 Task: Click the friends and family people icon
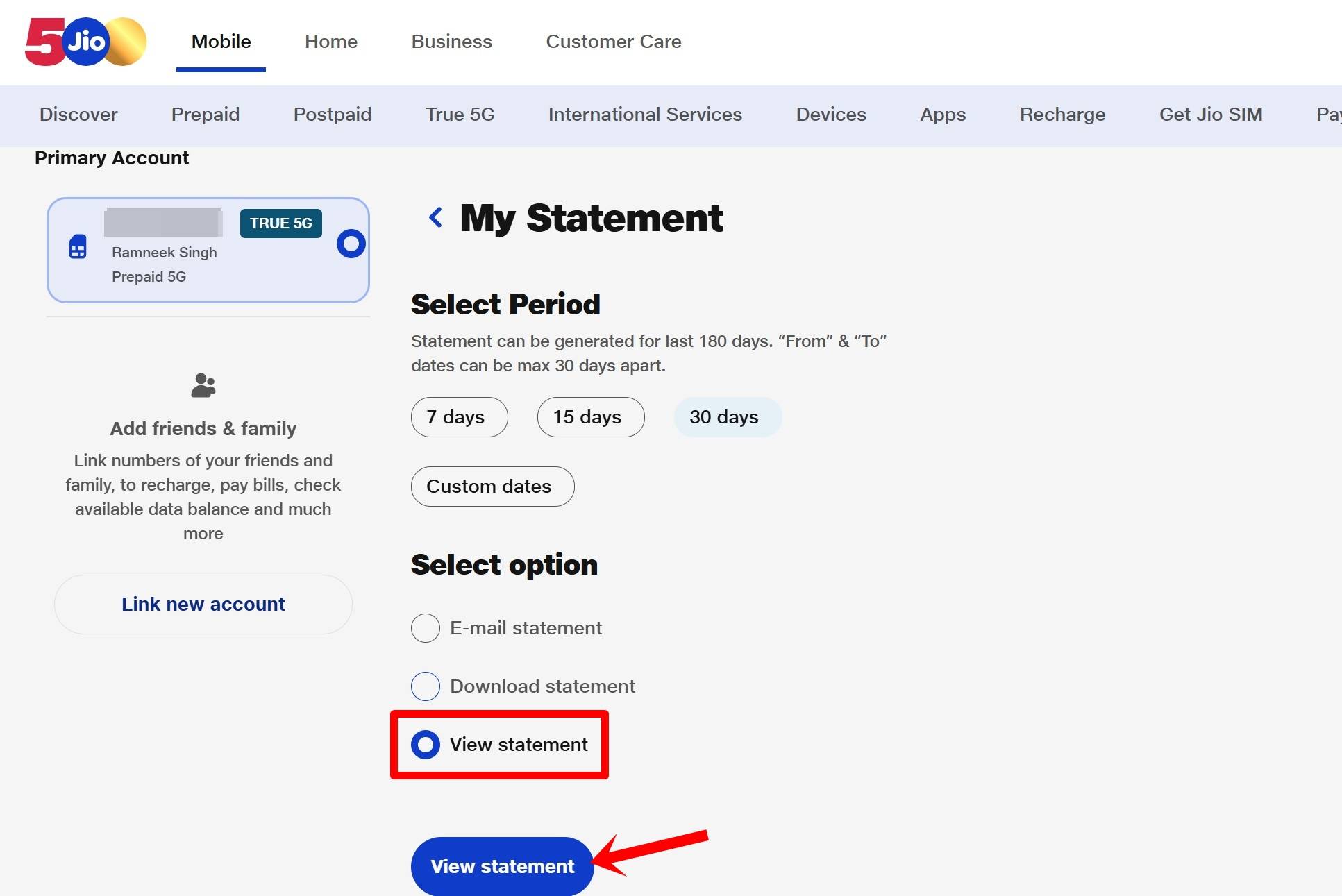pyautogui.click(x=203, y=385)
